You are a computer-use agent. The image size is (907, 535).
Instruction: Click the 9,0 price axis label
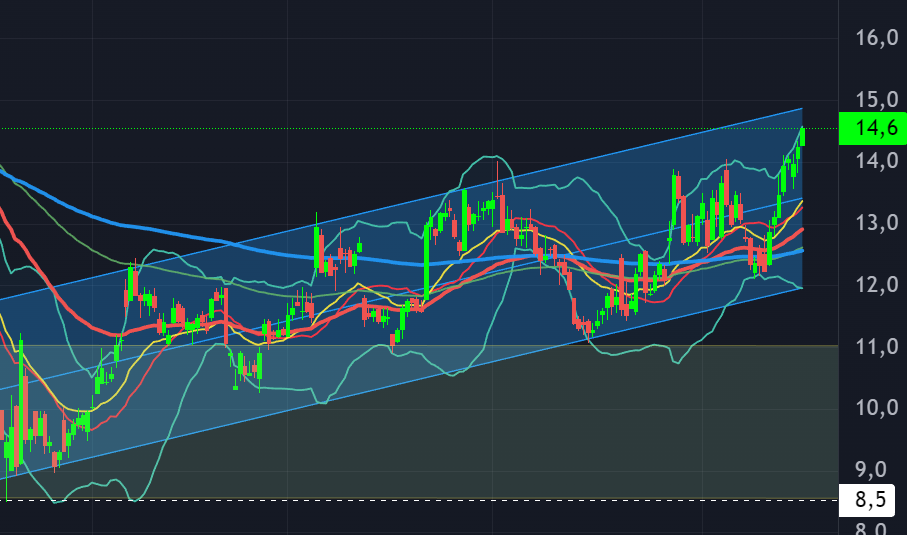(x=876, y=470)
